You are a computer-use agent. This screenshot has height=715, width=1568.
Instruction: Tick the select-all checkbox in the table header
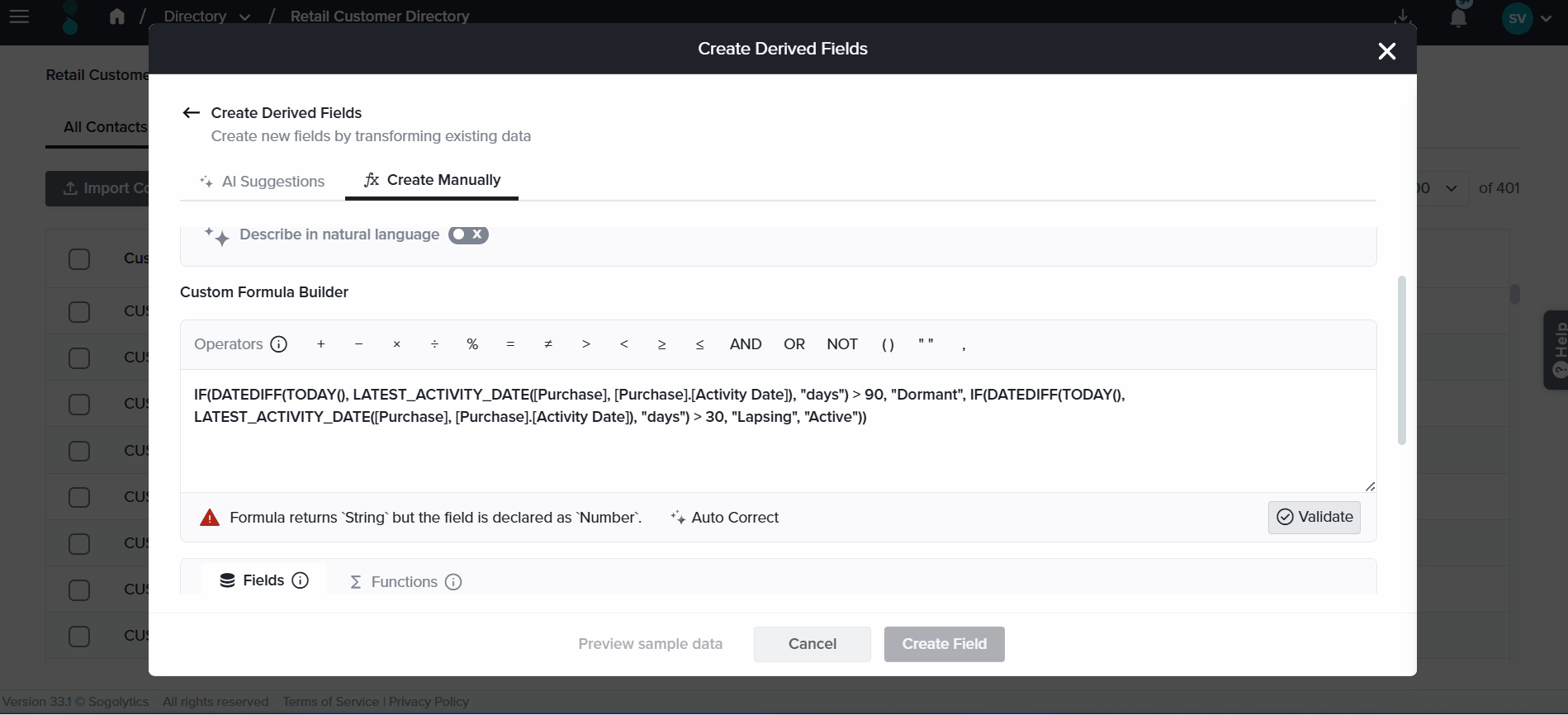click(x=79, y=259)
